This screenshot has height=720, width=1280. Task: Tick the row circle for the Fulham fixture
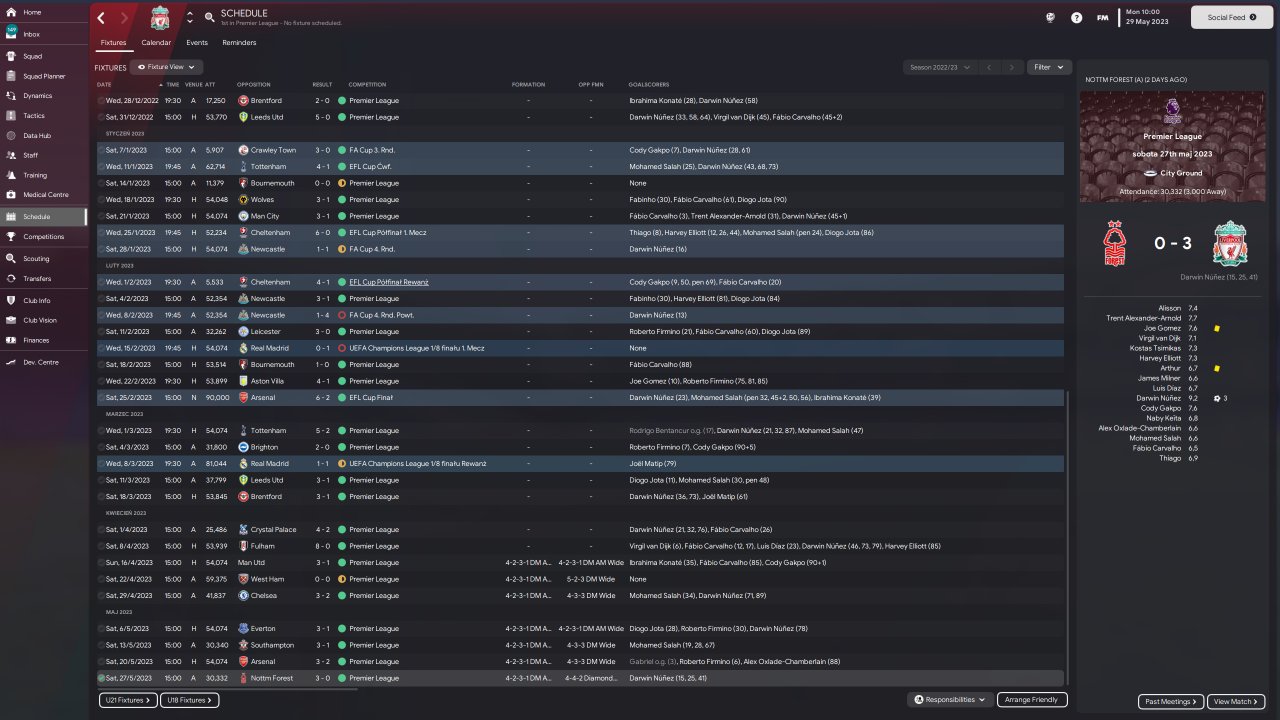pos(101,546)
